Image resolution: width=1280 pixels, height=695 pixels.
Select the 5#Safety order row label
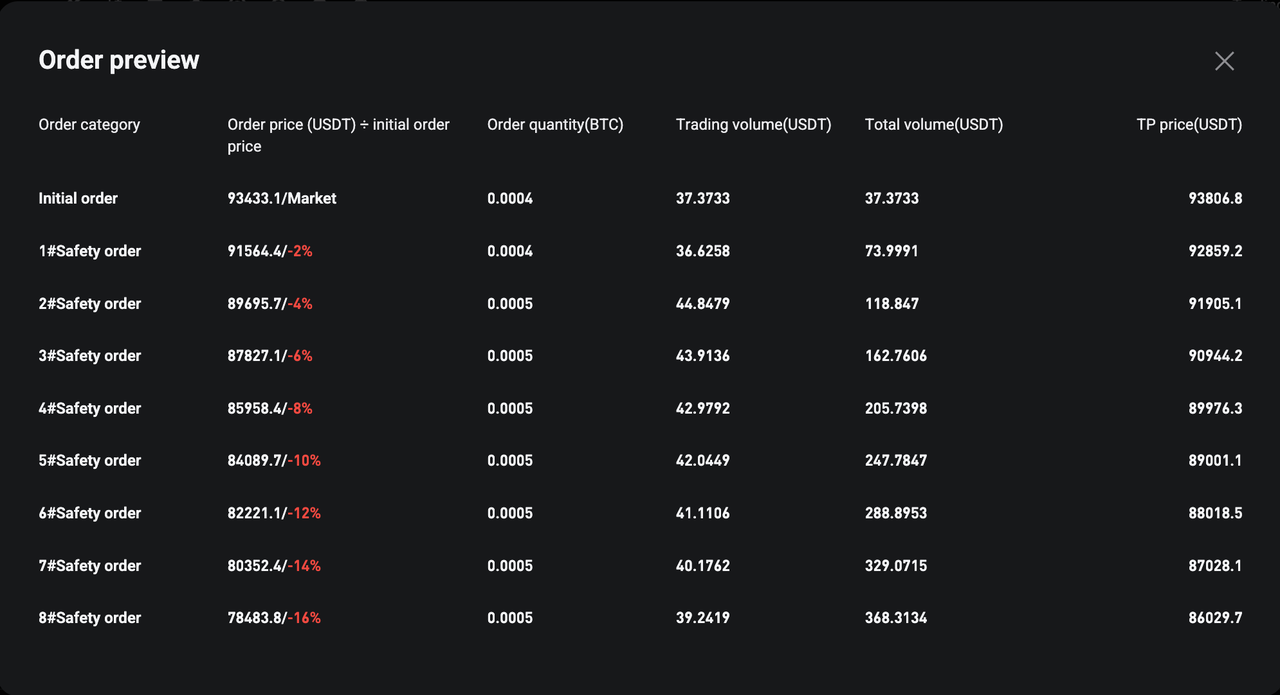tap(90, 461)
